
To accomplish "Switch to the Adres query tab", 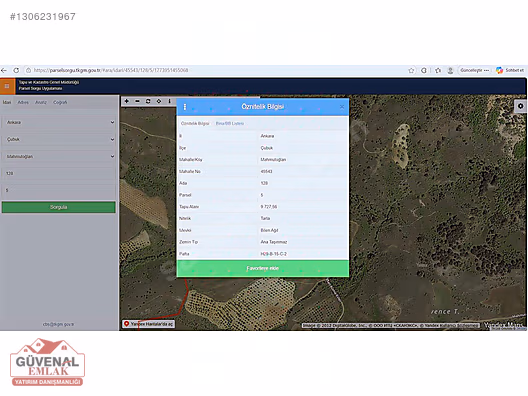I will click(23, 102).
